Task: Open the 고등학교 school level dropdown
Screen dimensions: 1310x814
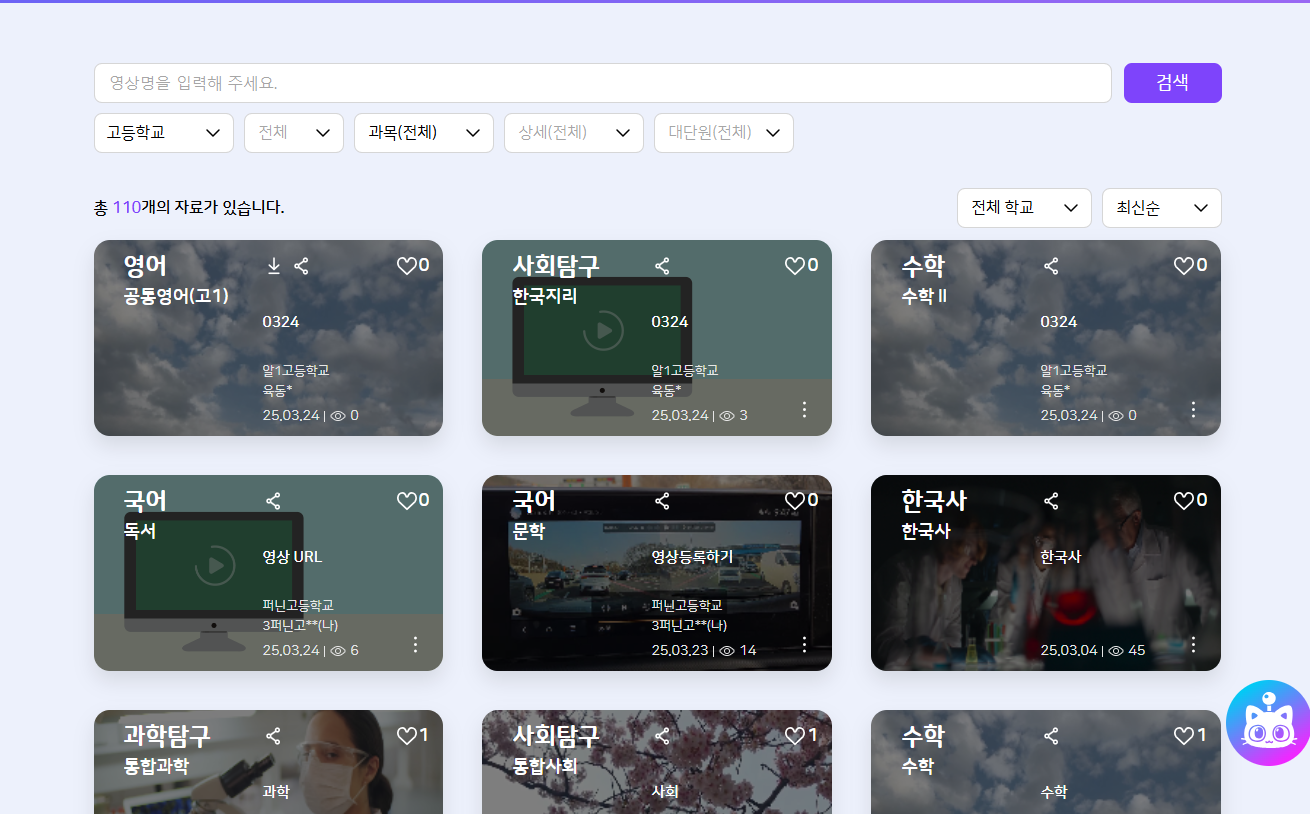Action: pos(164,133)
